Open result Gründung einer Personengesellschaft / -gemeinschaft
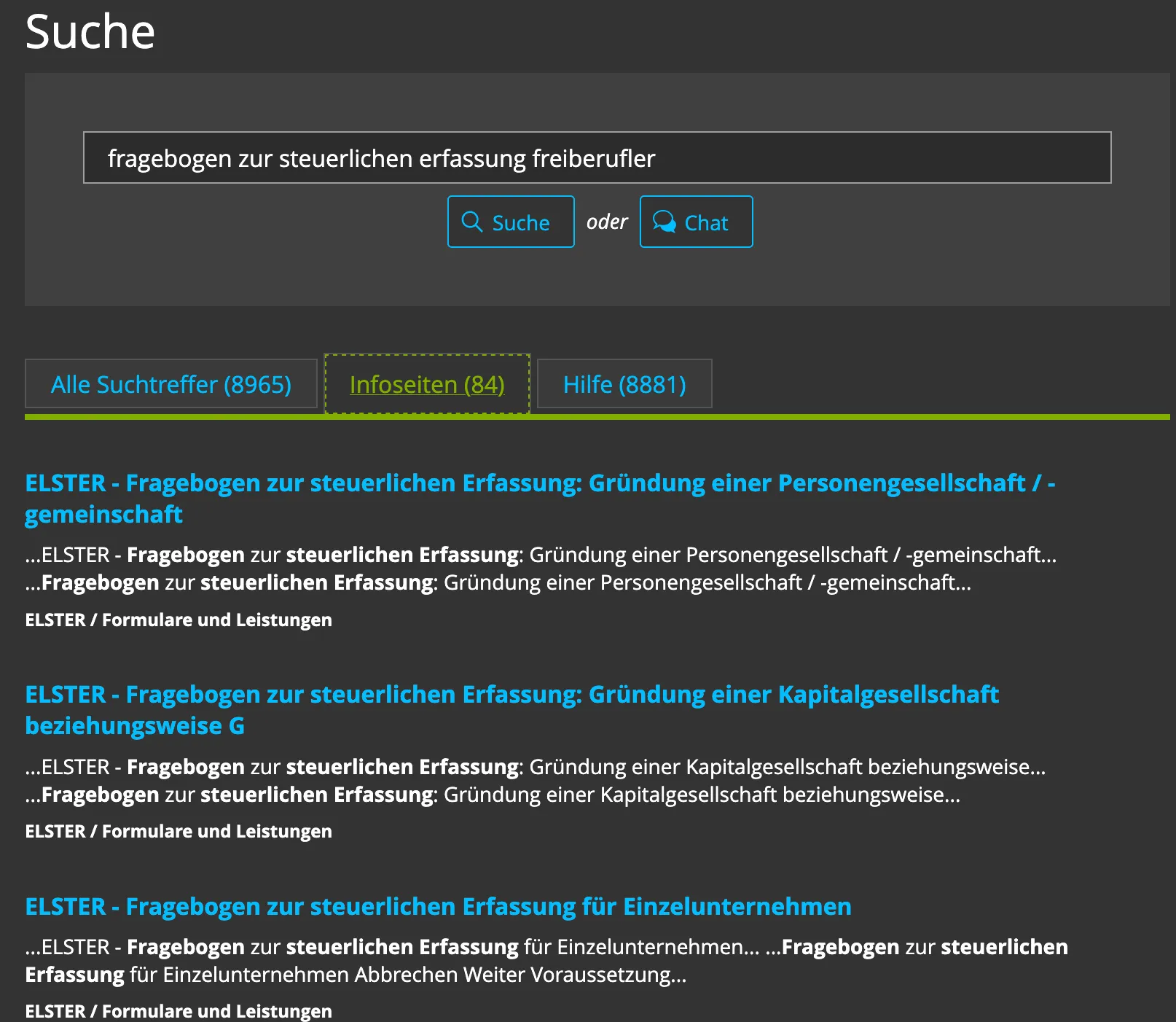The image size is (1176, 1022). [540, 499]
